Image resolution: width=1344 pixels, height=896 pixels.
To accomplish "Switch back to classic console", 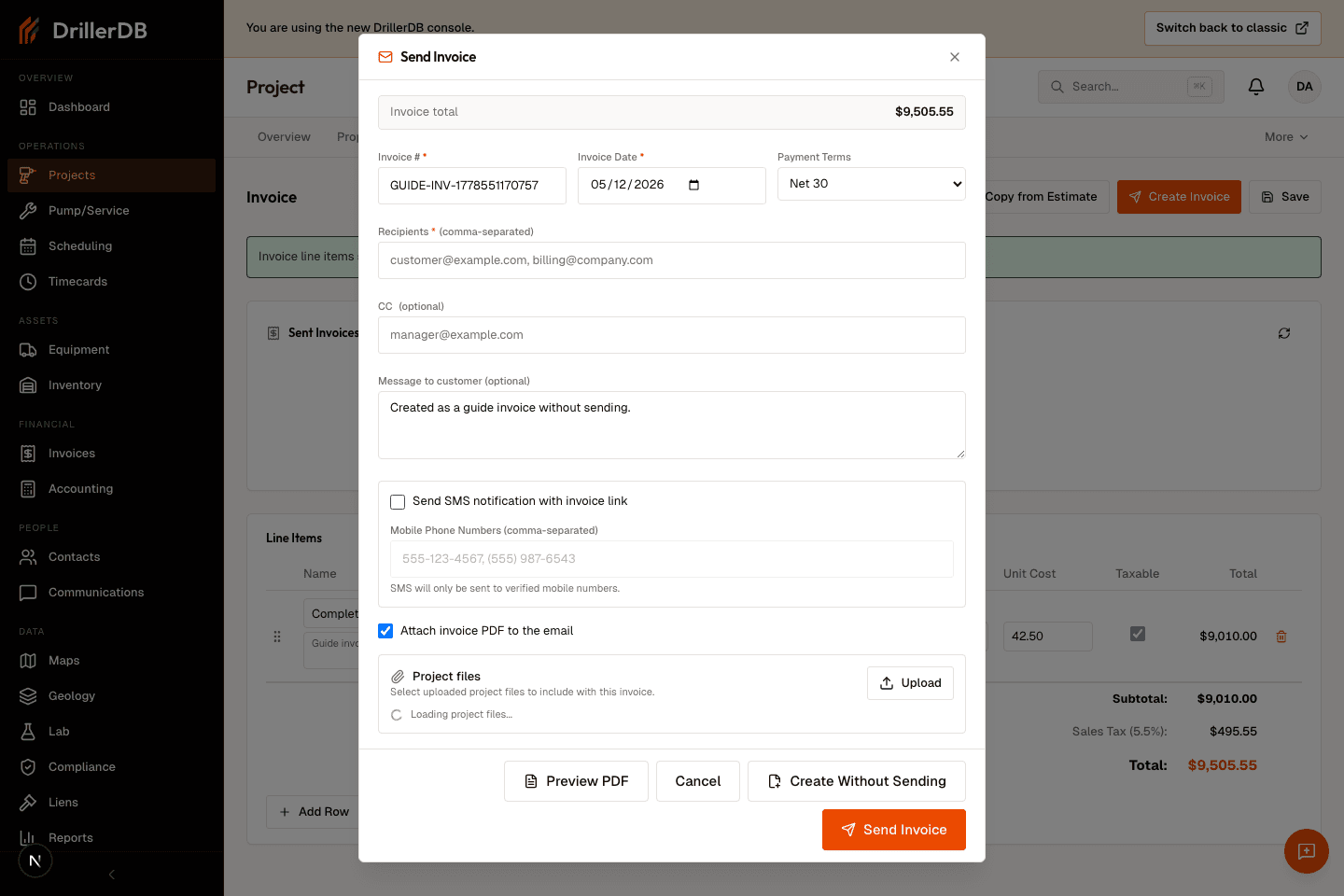I will (x=1233, y=28).
